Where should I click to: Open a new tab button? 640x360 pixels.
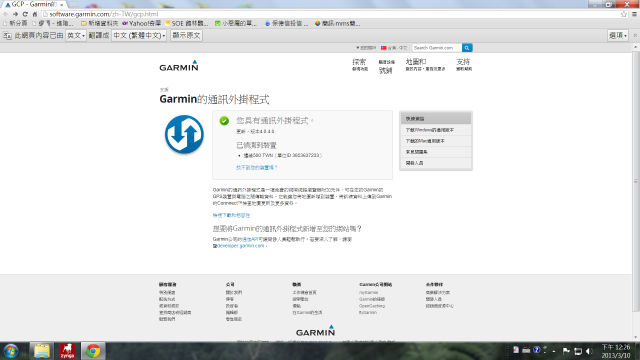73,4
